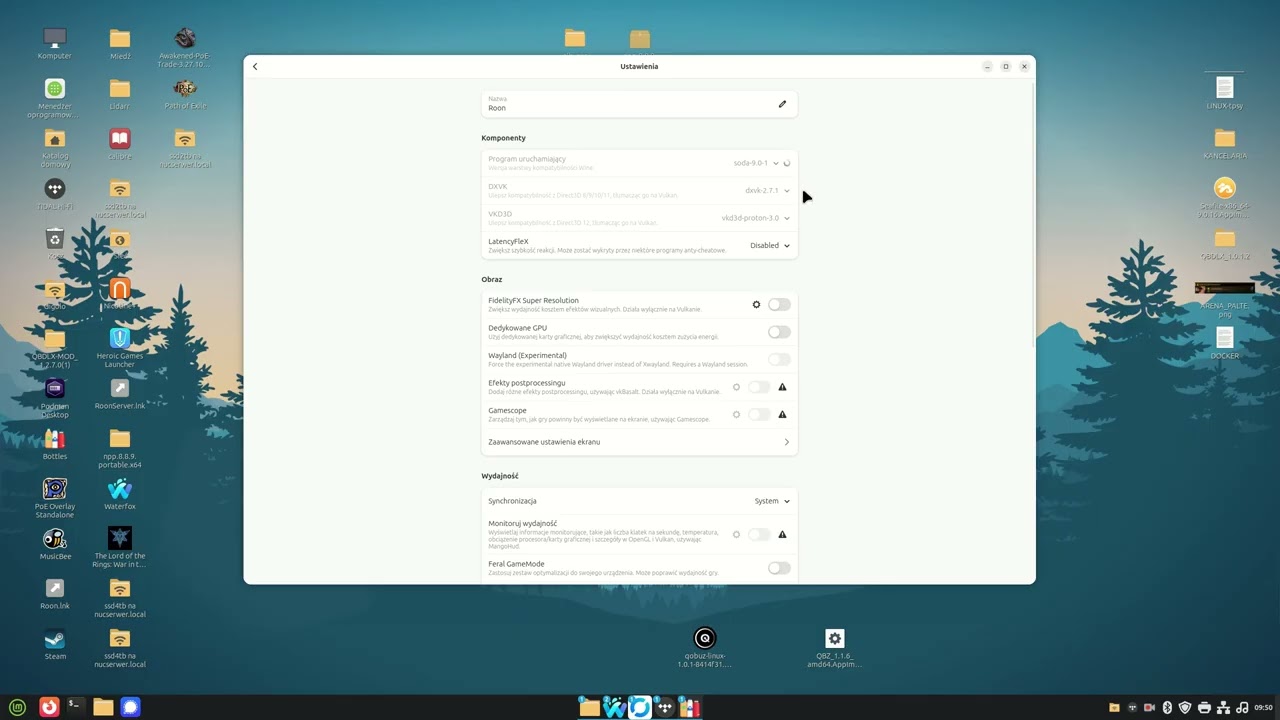
Task: Open Bottles desktop icon
Action: pyautogui.click(x=55, y=444)
